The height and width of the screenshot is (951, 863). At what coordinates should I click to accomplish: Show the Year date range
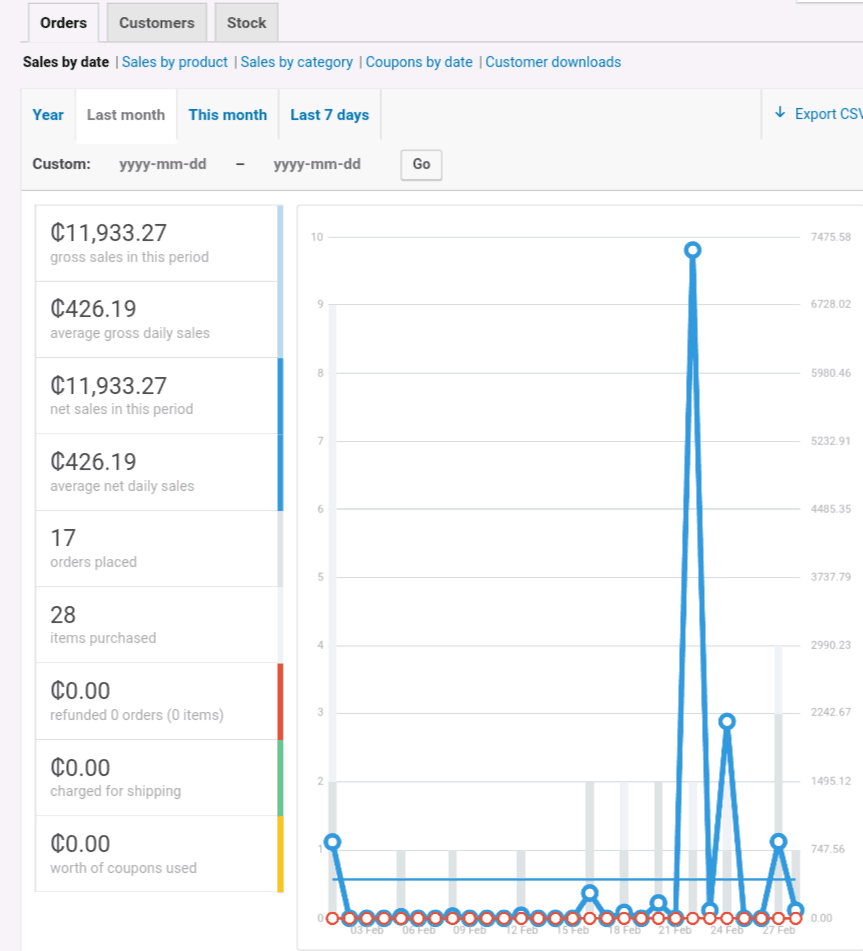click(48, 115)
